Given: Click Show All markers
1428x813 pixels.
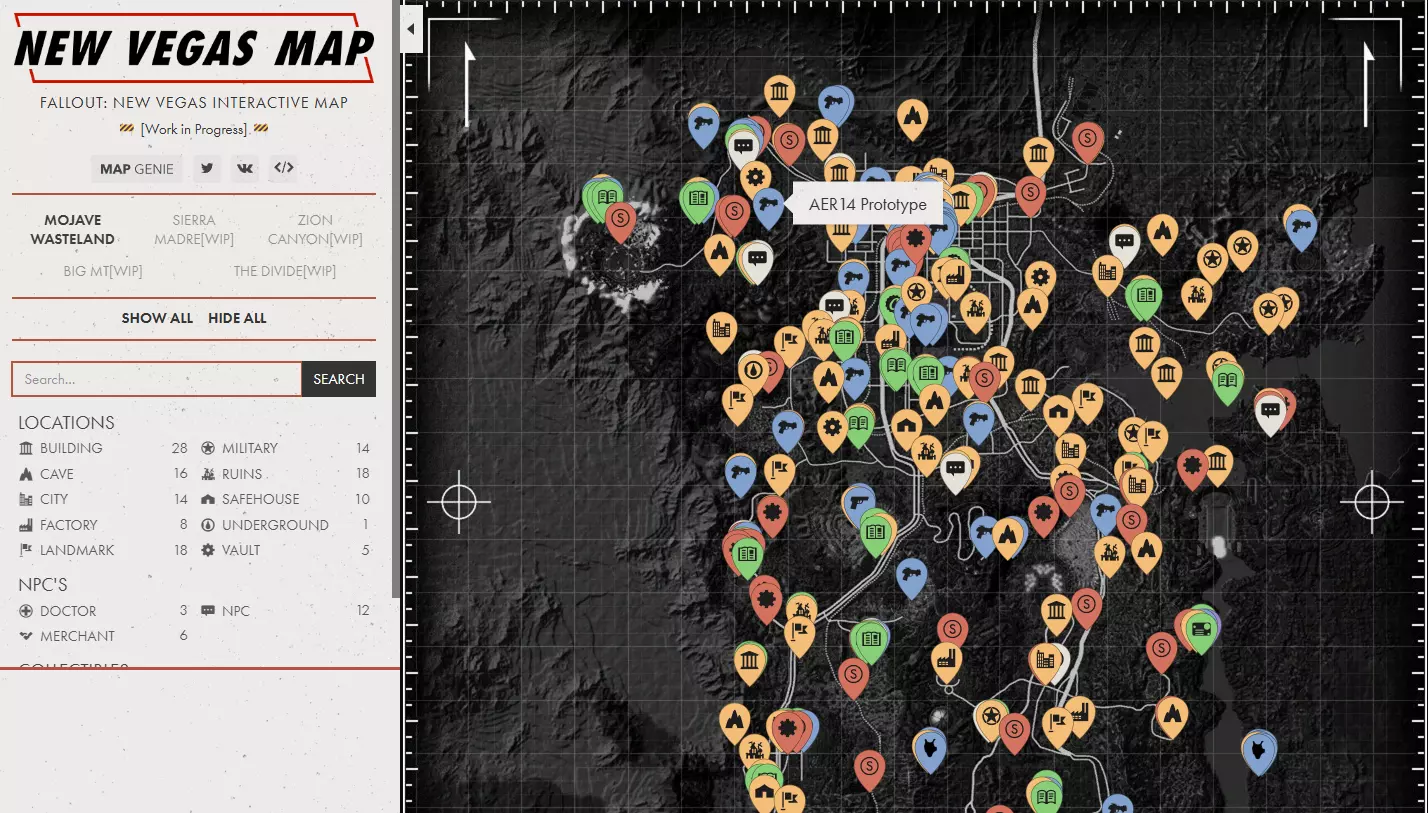Looking at the screenshot, I should click(157, 318).
